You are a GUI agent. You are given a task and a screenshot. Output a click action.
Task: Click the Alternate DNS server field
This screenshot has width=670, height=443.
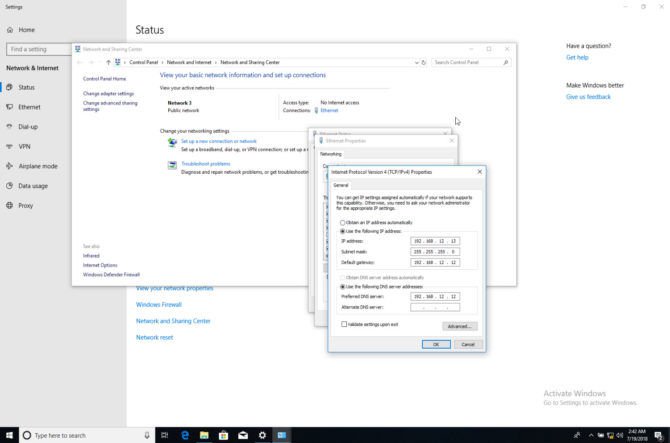point(435,307)
